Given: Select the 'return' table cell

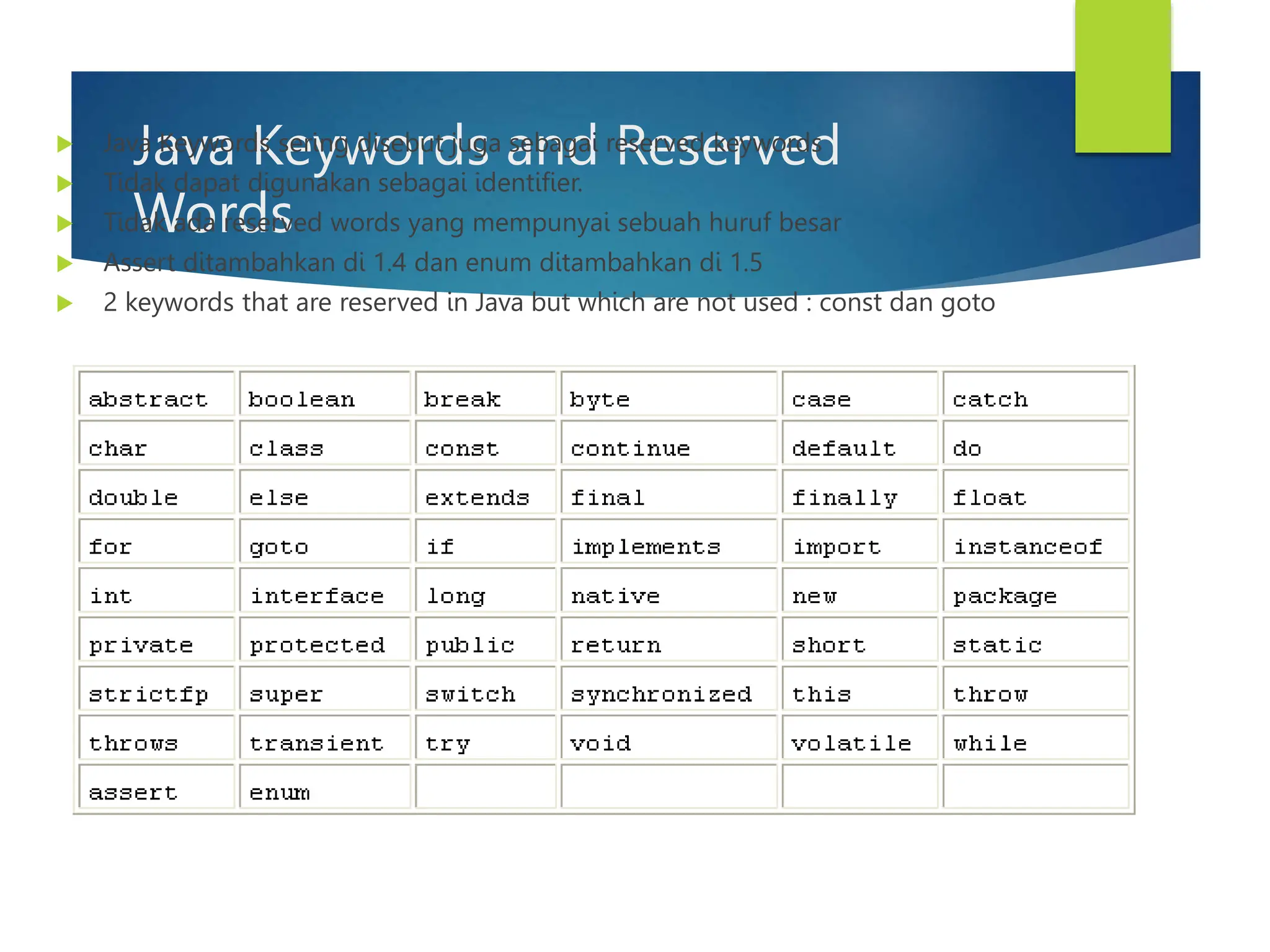Looking at the screenshot, I should coord(668,638).
